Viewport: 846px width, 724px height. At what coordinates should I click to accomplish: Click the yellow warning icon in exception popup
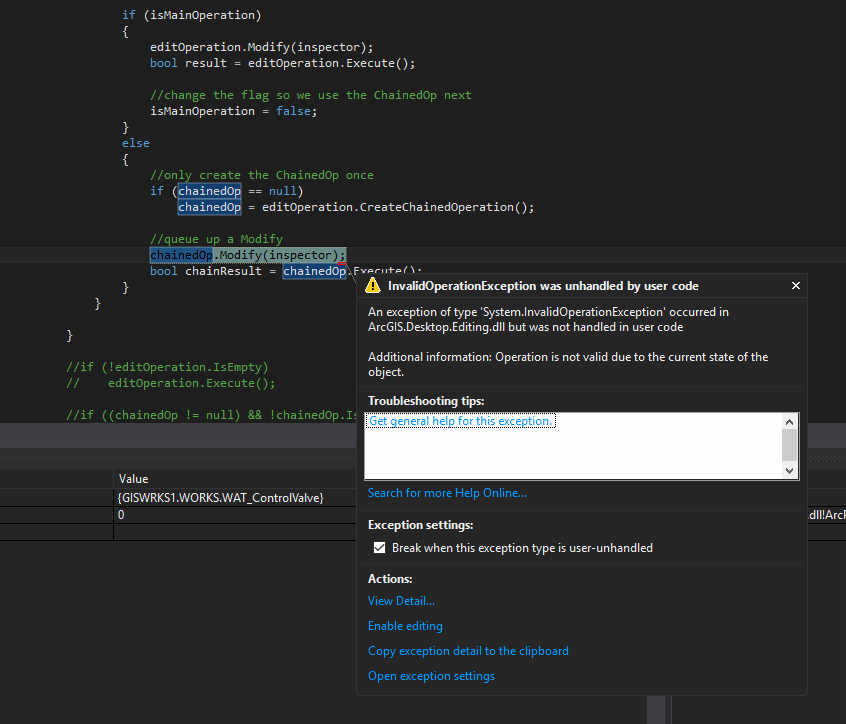(373, 286)
